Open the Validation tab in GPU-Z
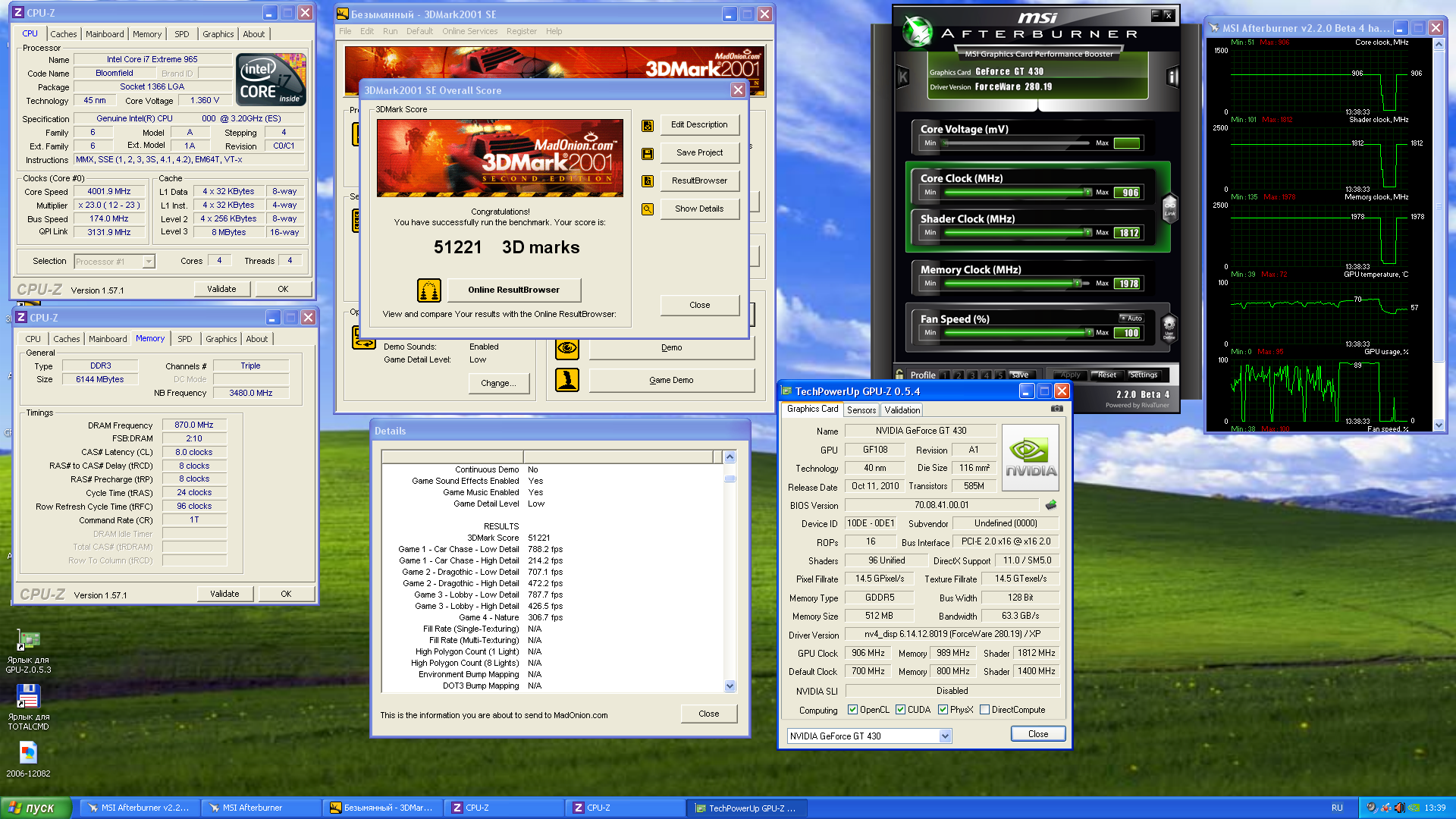The height and width of the screenshot is (819, 1456). click(902, 410)
